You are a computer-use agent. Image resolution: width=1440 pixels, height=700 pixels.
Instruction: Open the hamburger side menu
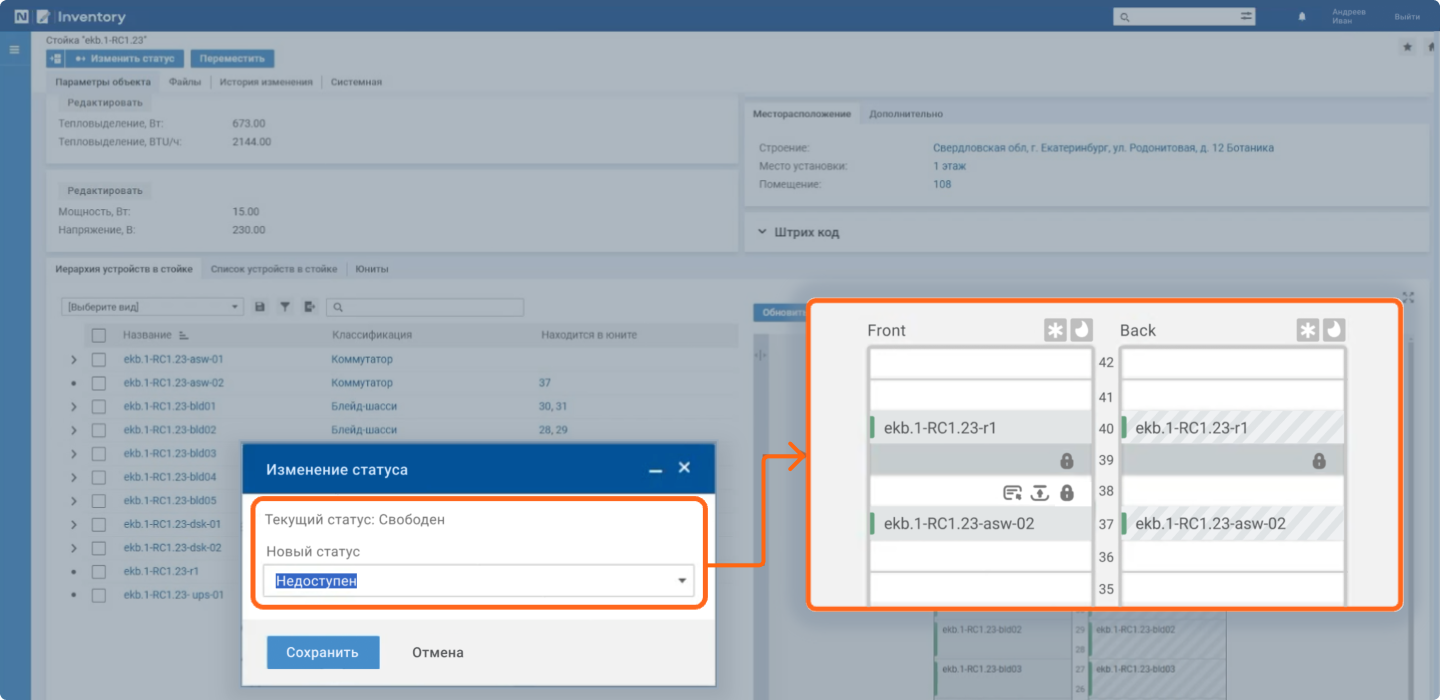click(14, 49)
